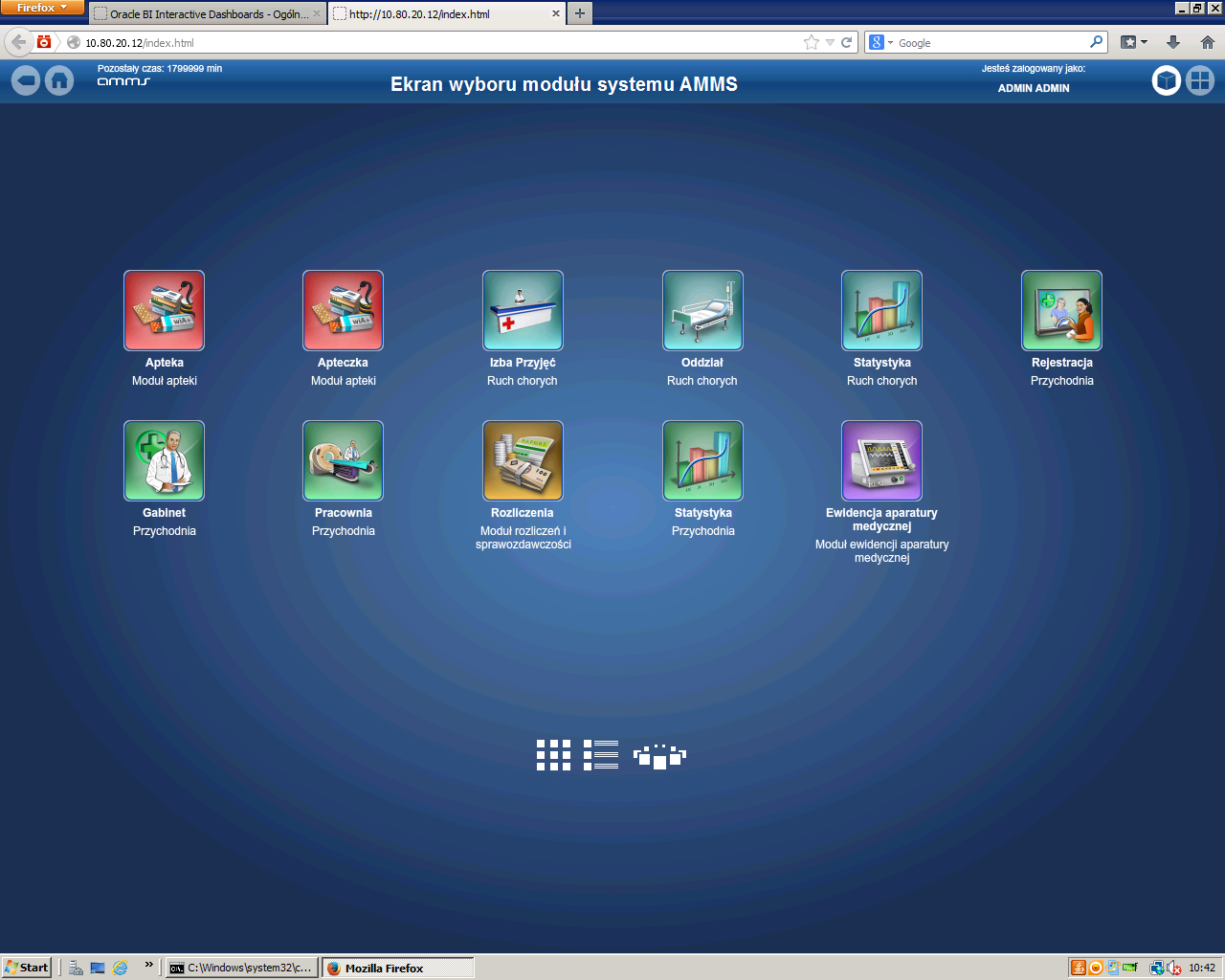The width and height of the screenshot is (1225, 980).
Task: Select Mozilla Firefox taskbar button
Action: click(x=397, y=968)
